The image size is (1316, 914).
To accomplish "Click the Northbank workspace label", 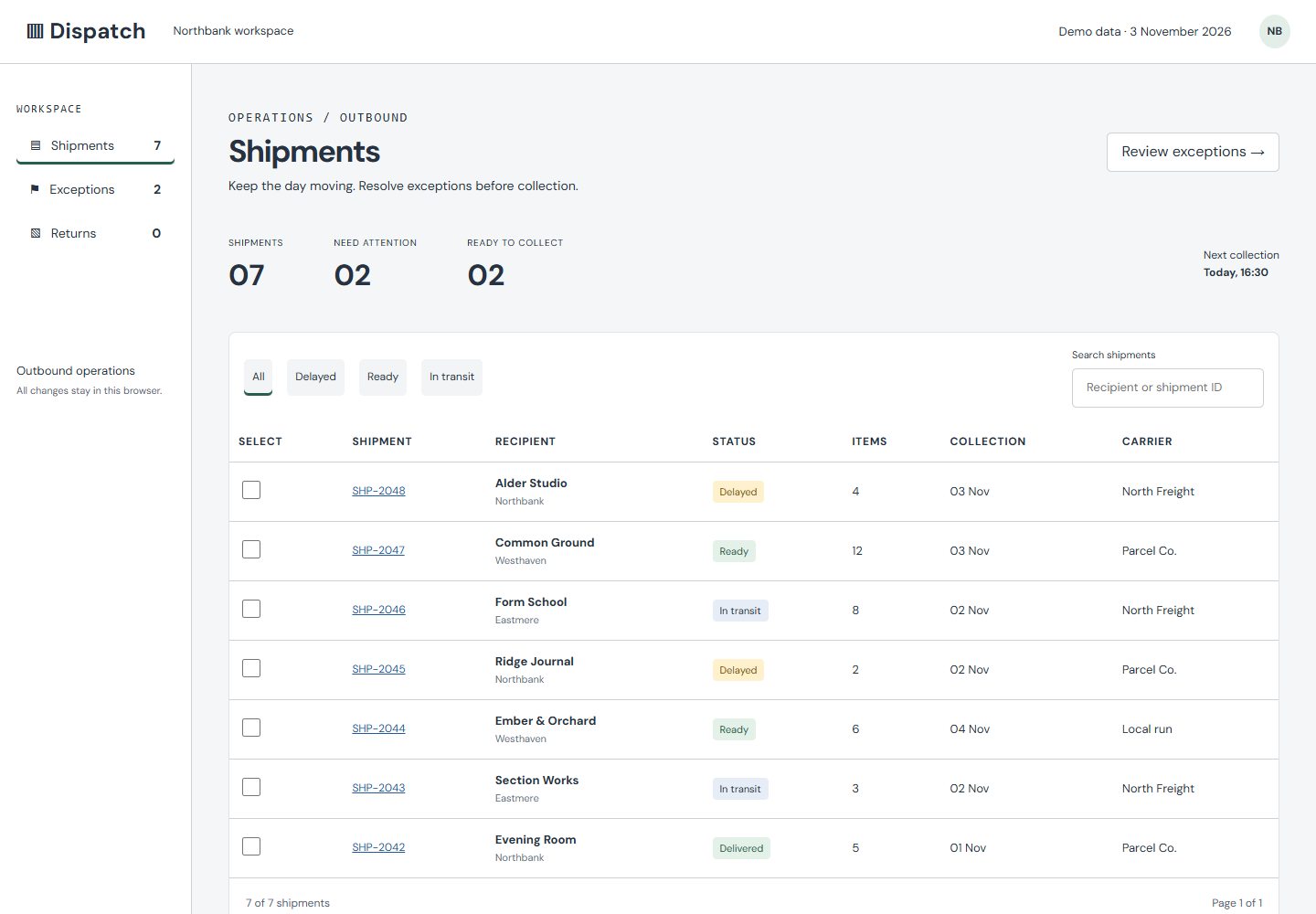I will point(233,31).
